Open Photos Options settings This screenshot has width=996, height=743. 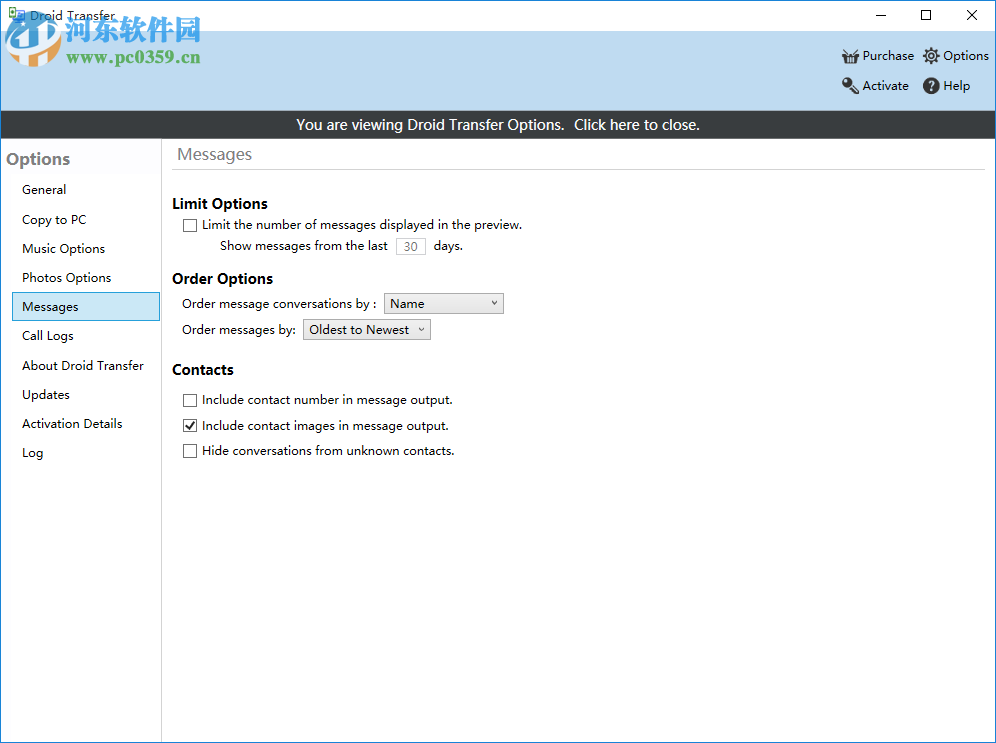click(66, 277)
